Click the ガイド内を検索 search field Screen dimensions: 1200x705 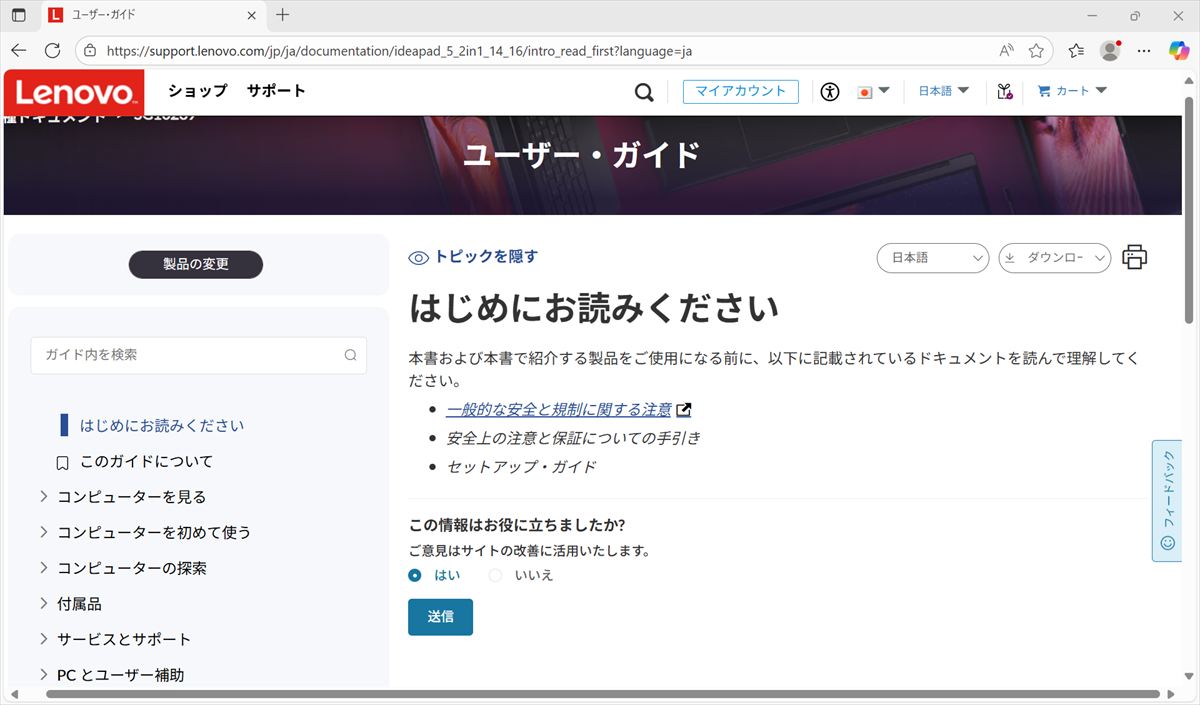190,355
